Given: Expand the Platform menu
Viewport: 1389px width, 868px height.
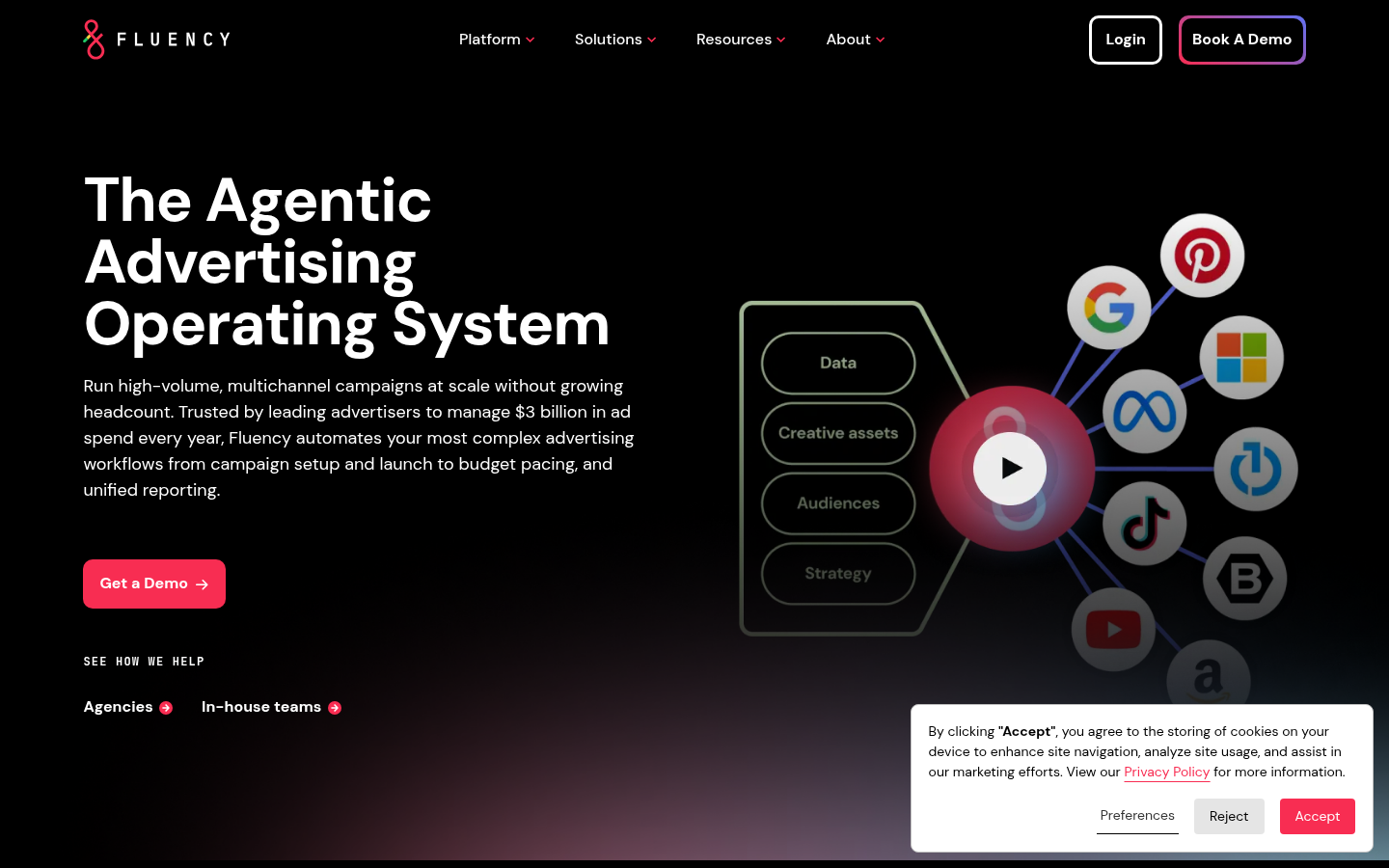Looking at the screenshot, I should [x=497, y=40].
